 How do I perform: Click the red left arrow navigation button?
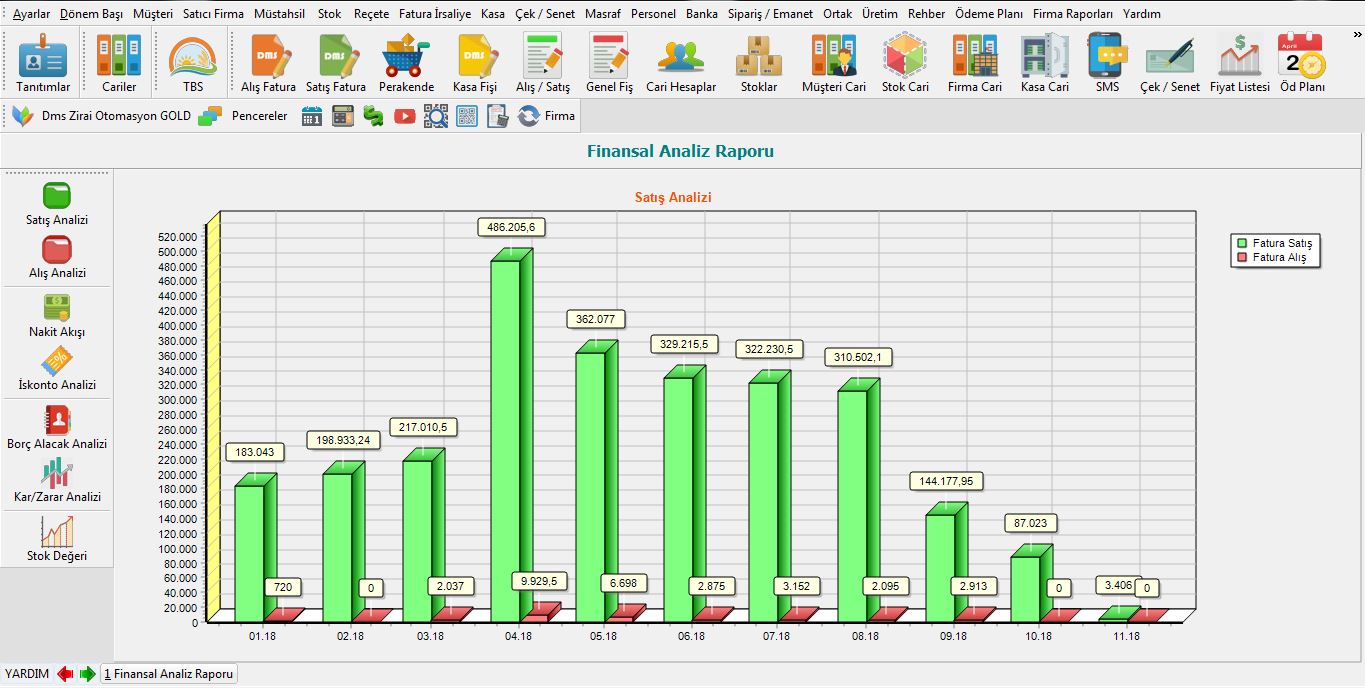click(x=66, y=674)
